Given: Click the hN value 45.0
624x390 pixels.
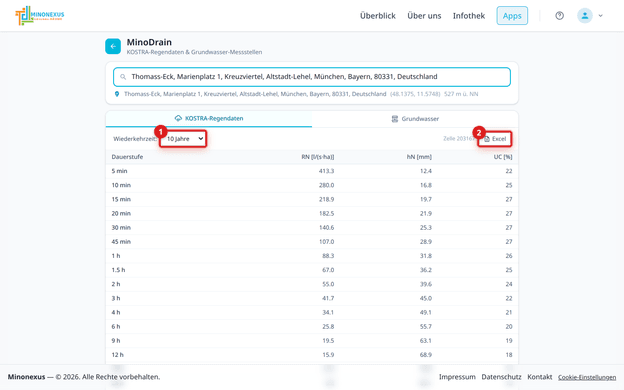Looking at the screenshot, I should [426, 298].
